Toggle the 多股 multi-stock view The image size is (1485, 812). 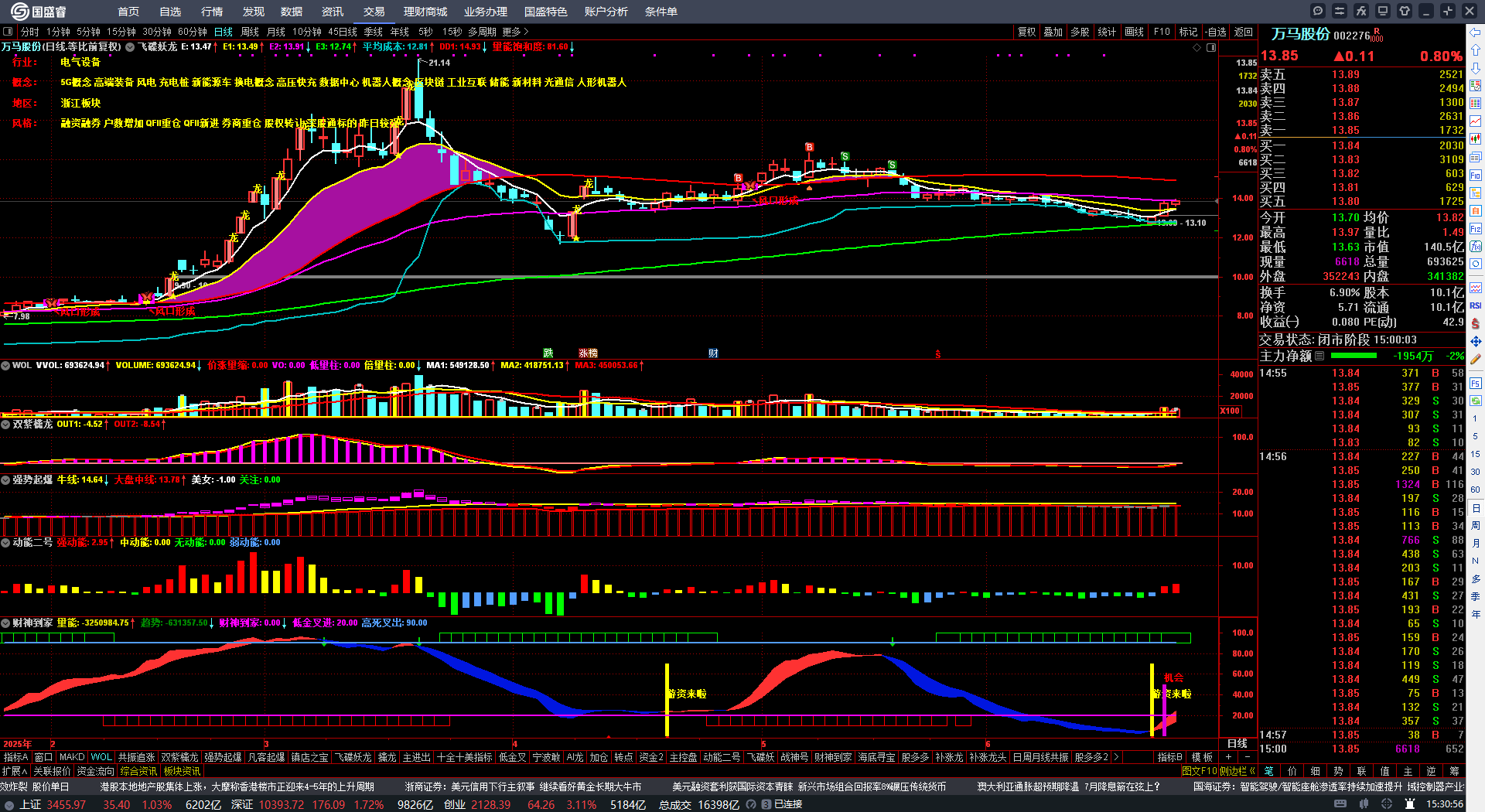coord(1080,32)
